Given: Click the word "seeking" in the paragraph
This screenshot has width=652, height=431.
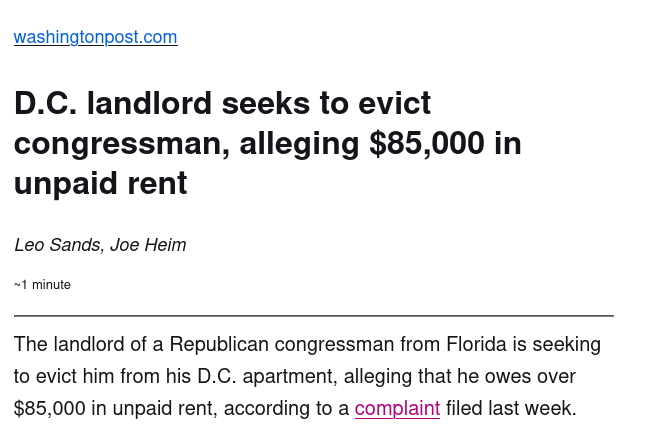Looking at the screenshot, I should pos(565,345).
